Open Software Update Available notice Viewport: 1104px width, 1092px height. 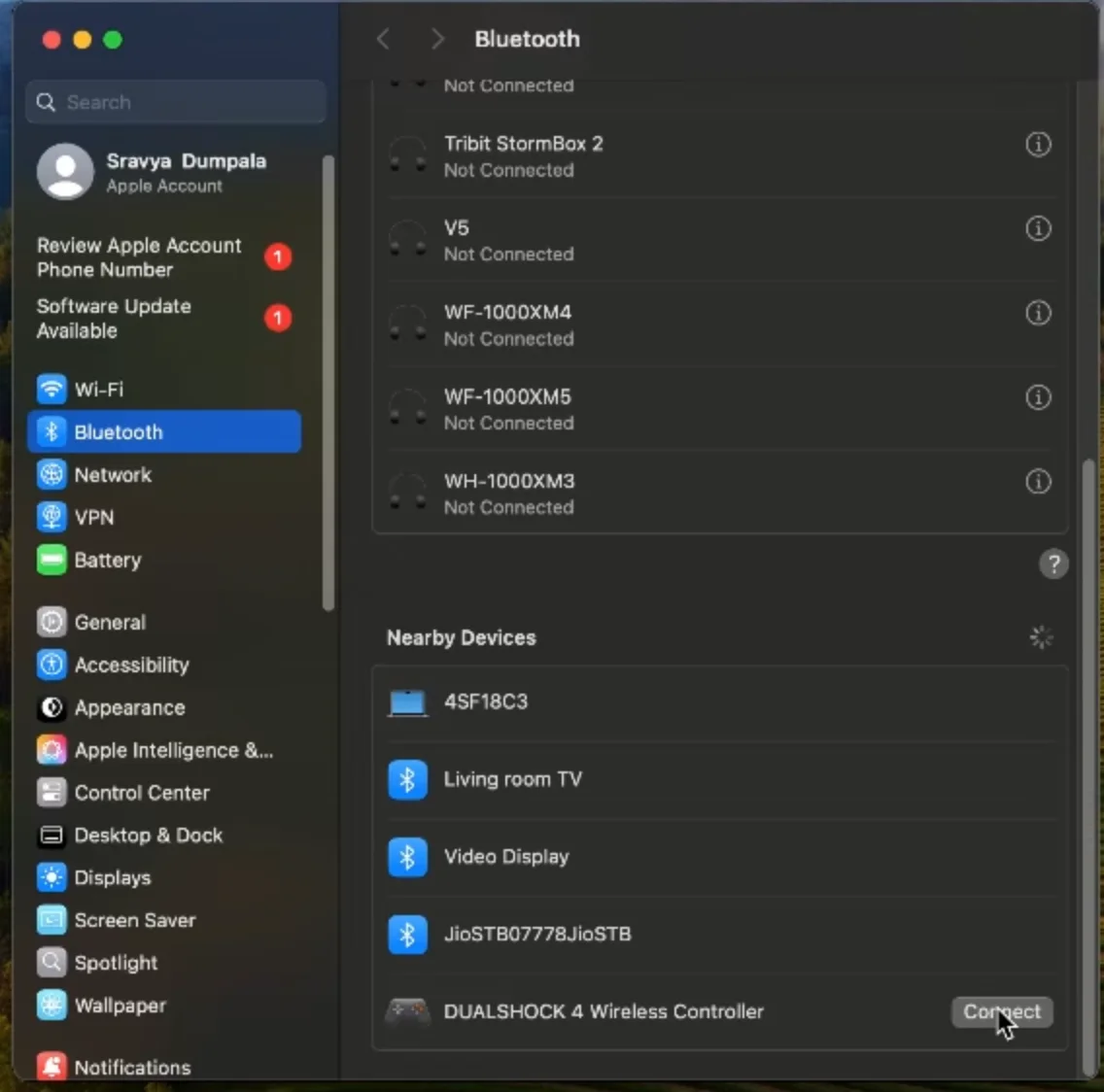[163, 319]
